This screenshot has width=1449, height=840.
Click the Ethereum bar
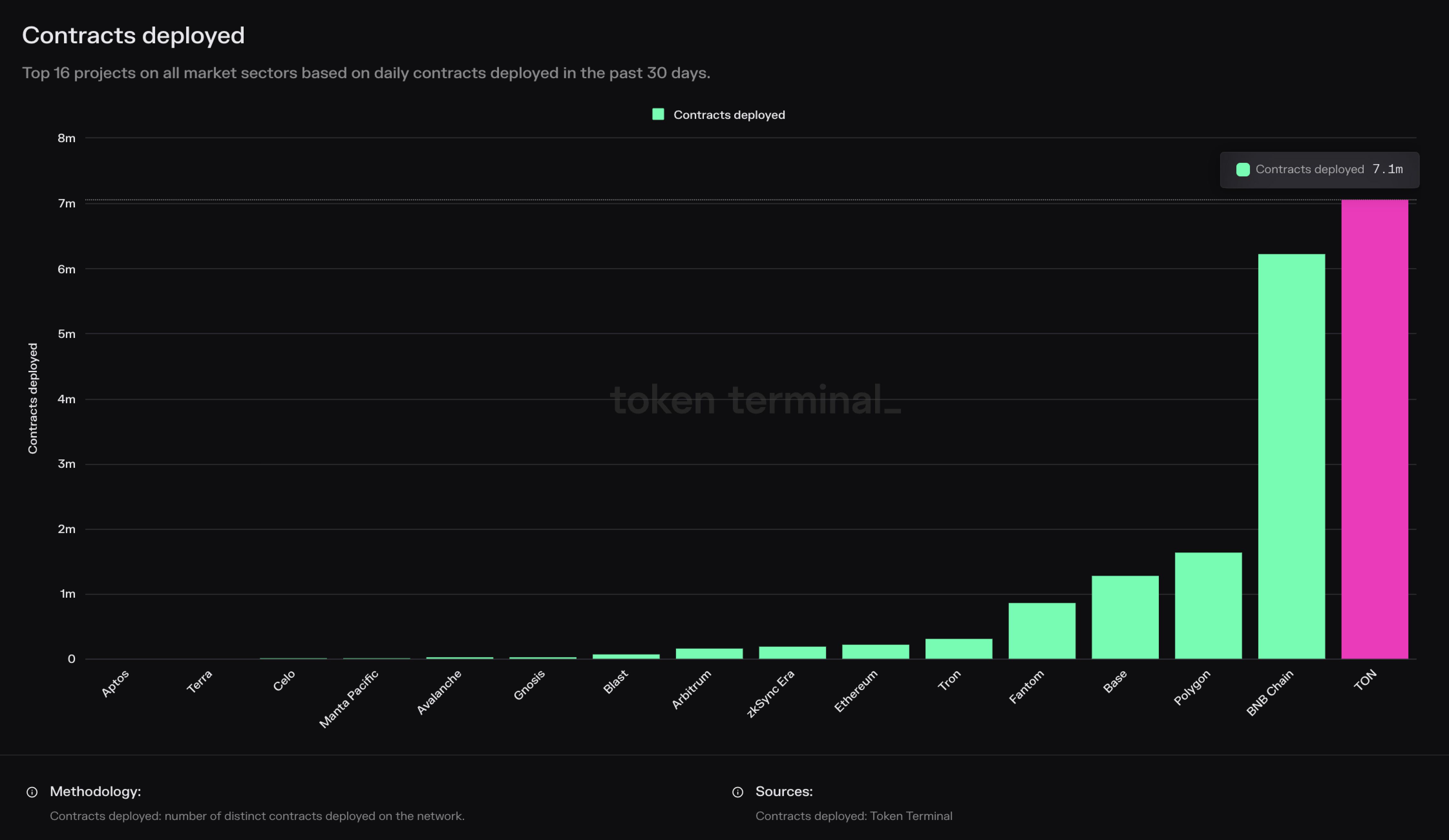click(875, 651)
